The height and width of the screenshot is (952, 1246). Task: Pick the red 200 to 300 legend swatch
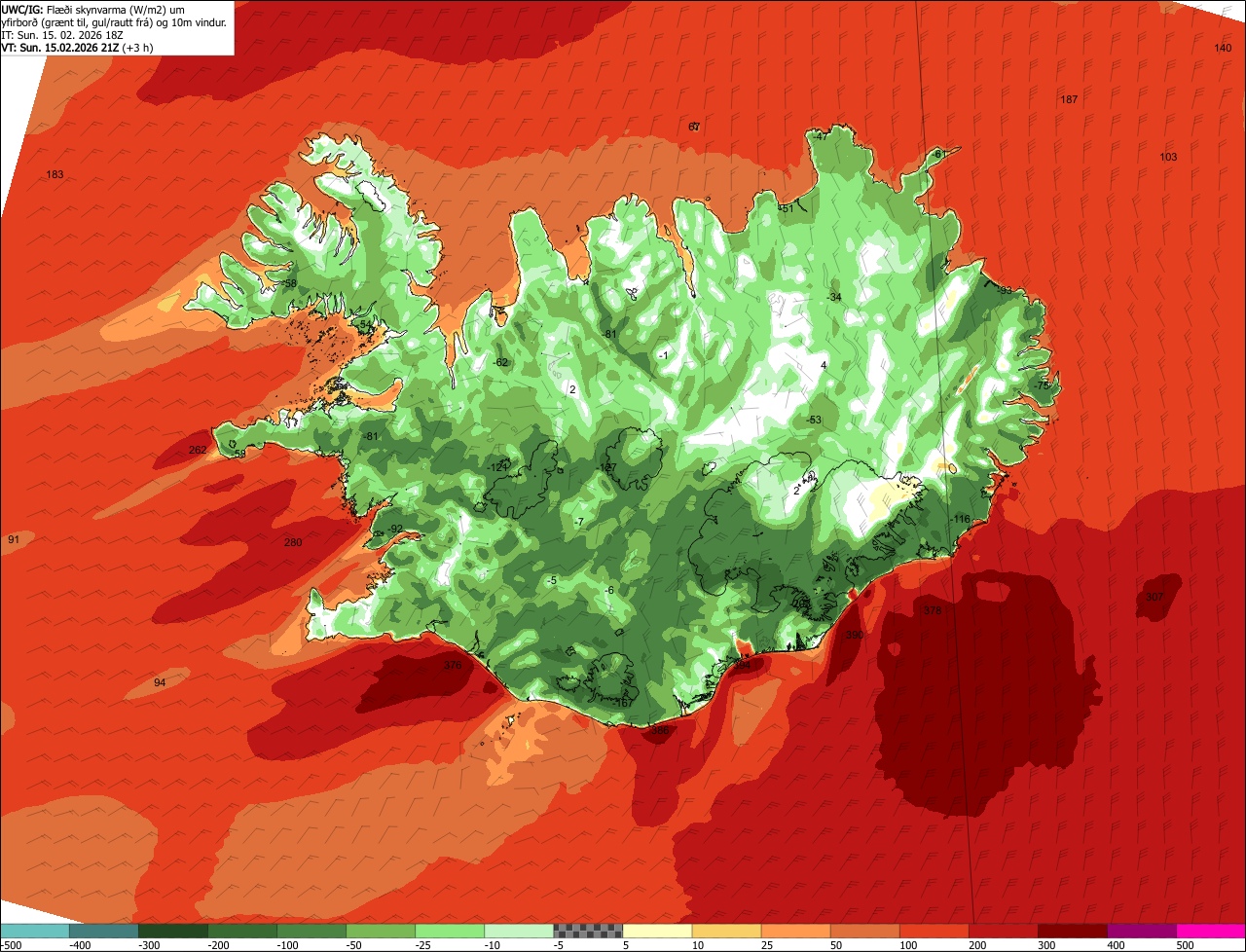(x=1003, y=931)
